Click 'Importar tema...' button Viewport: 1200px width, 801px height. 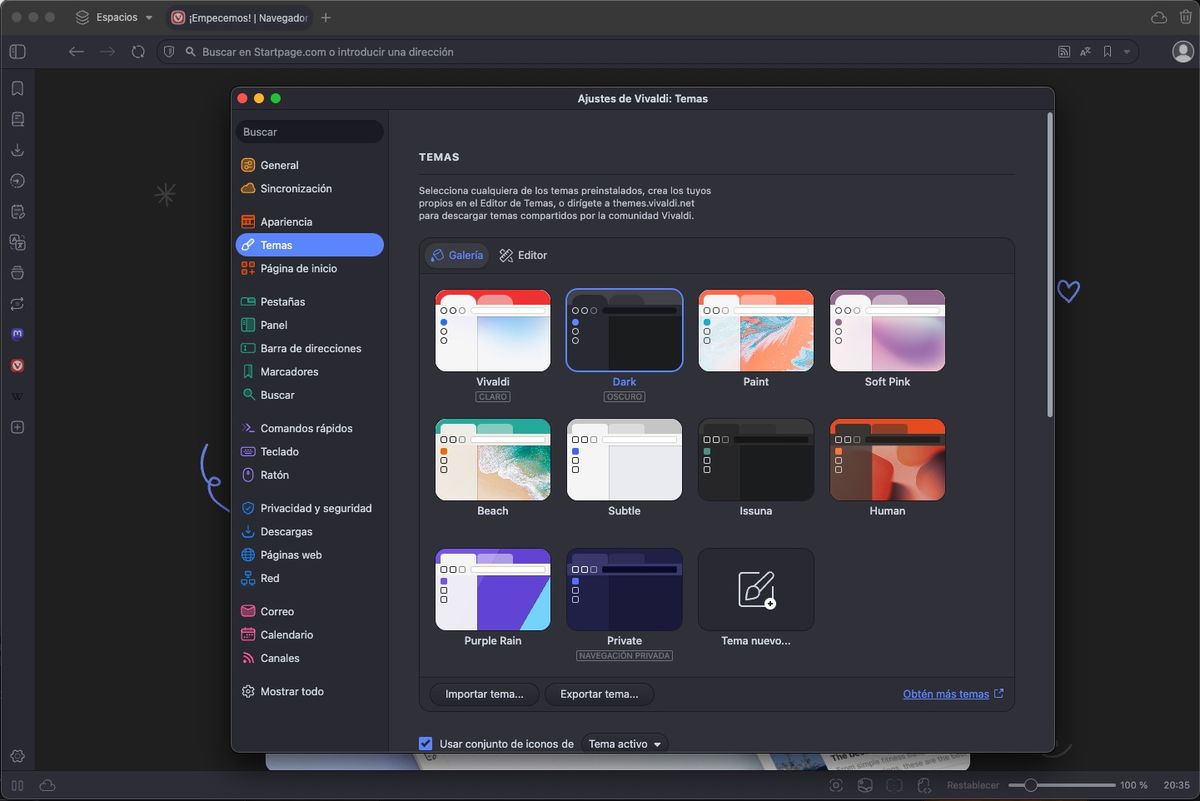point(484,694)
